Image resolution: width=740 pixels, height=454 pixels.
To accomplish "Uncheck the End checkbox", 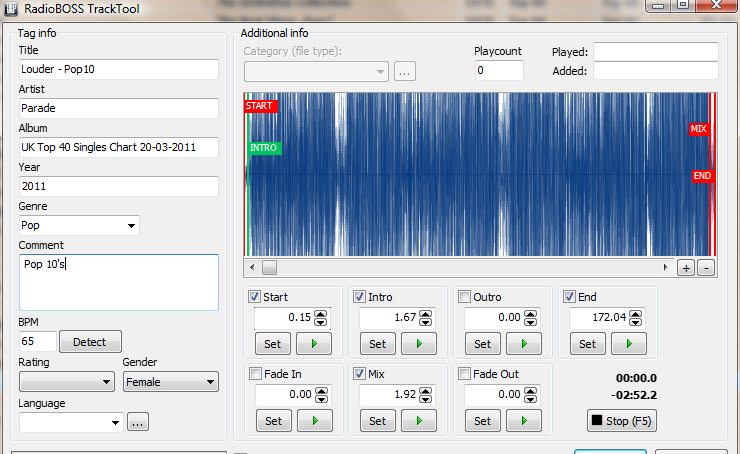I will click(570, 297).
